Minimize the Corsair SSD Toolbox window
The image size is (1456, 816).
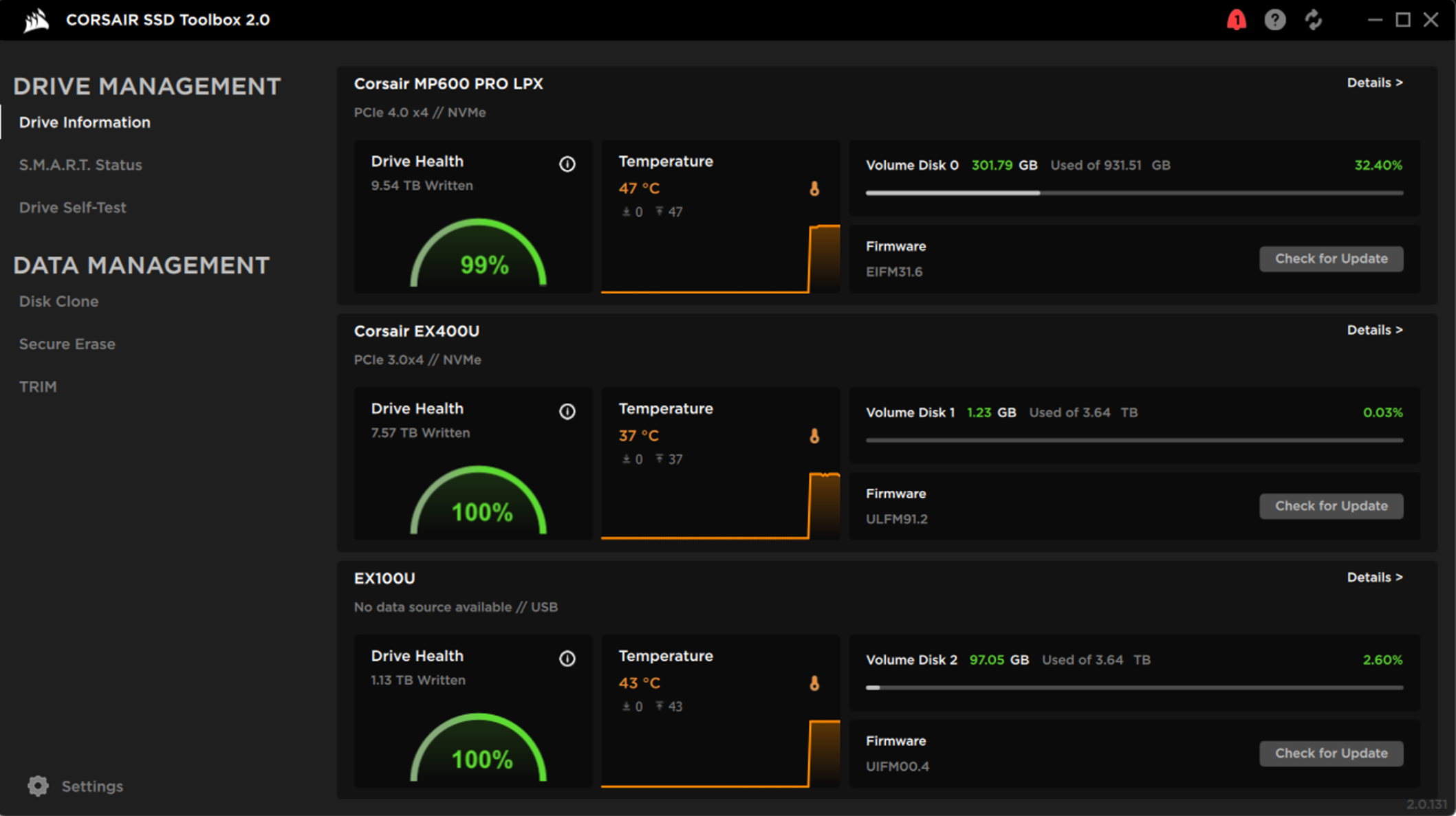pos(1375,20)
